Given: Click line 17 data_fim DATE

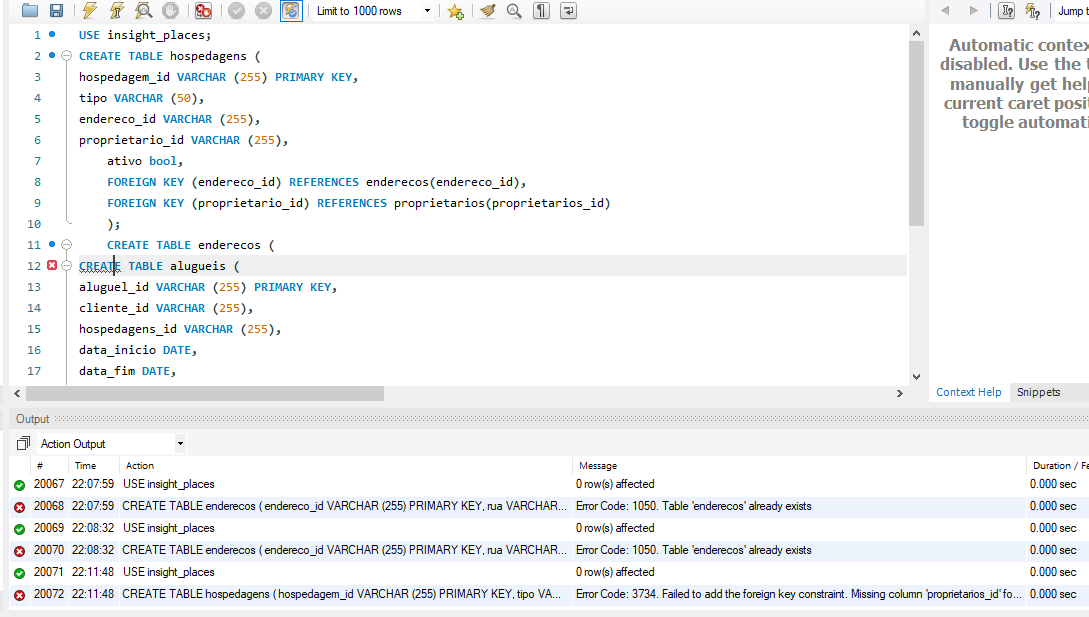Looking at the screenshot, I should click(x=127, y=371).
